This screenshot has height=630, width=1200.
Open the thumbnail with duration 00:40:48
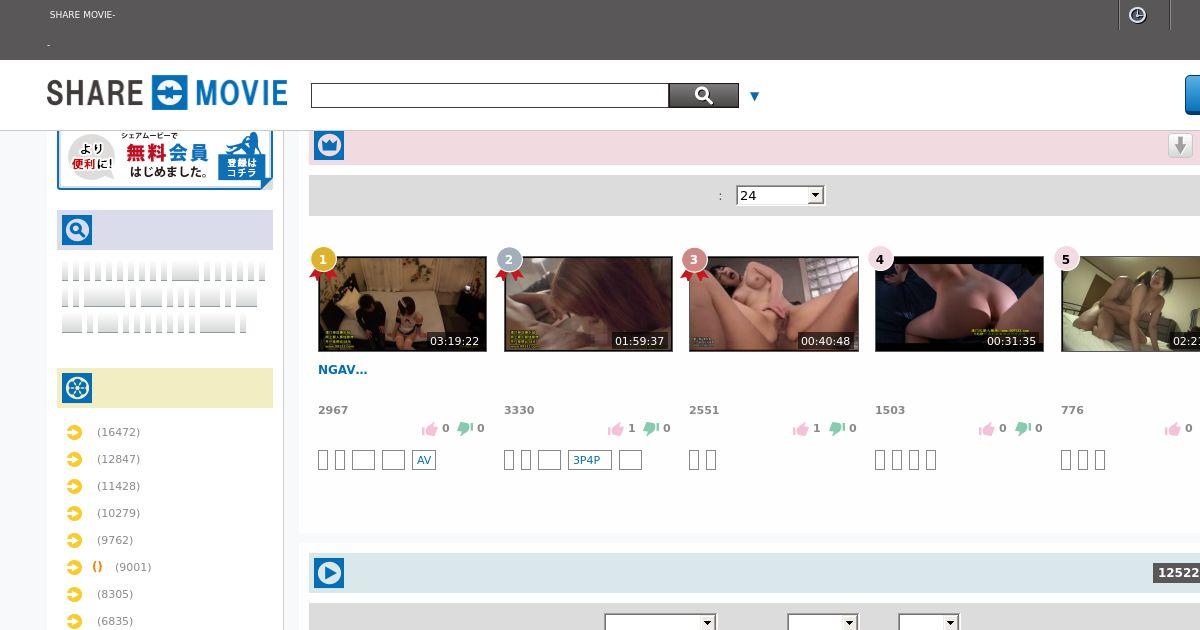[x=774, y=304]
